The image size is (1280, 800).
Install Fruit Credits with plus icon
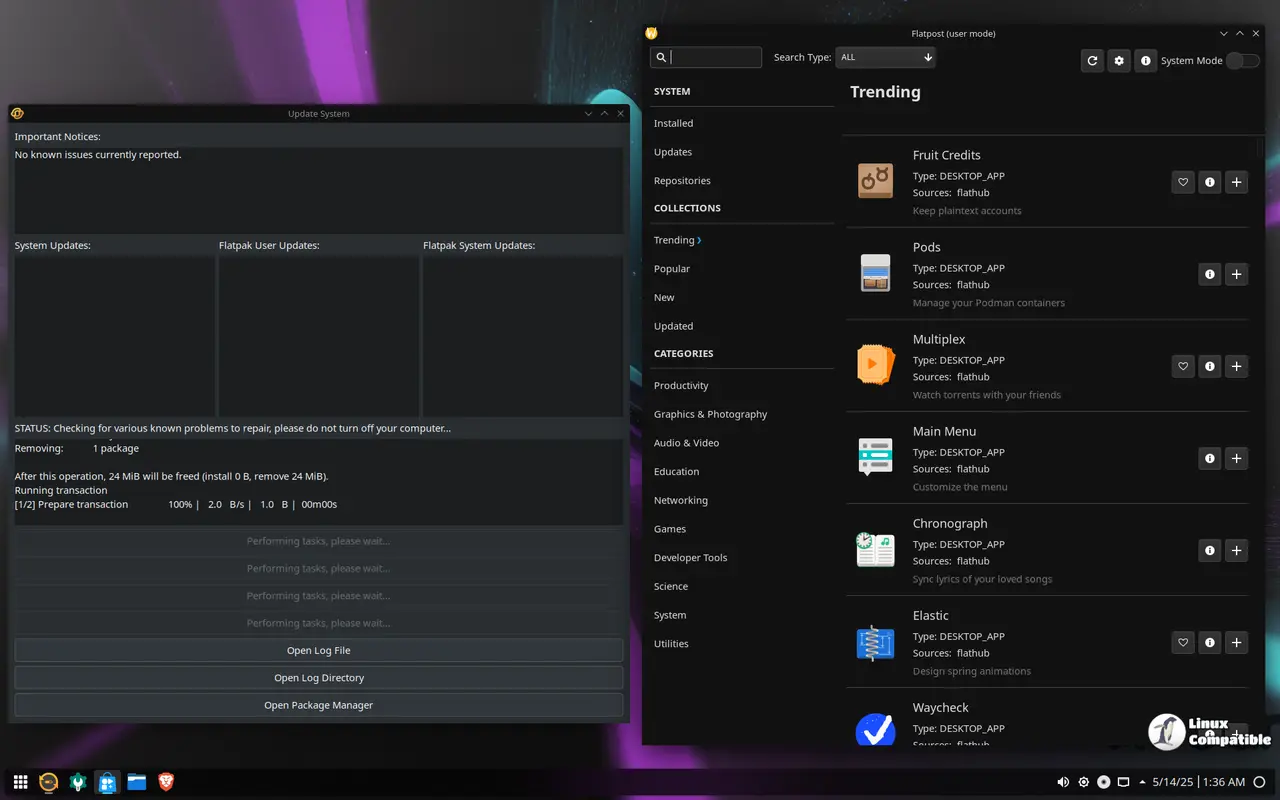[1236, 183]
